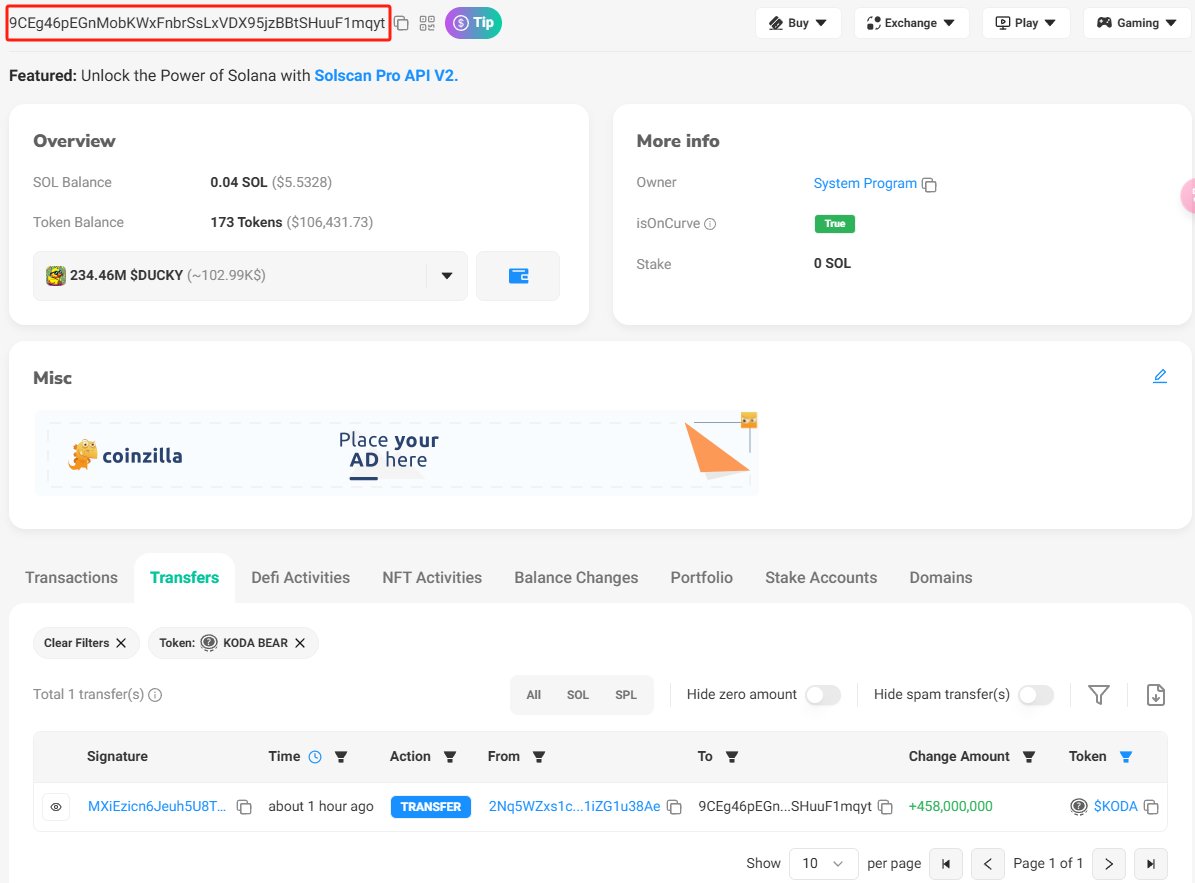Show isOnCurve info tooltip icon

[710, 224]
